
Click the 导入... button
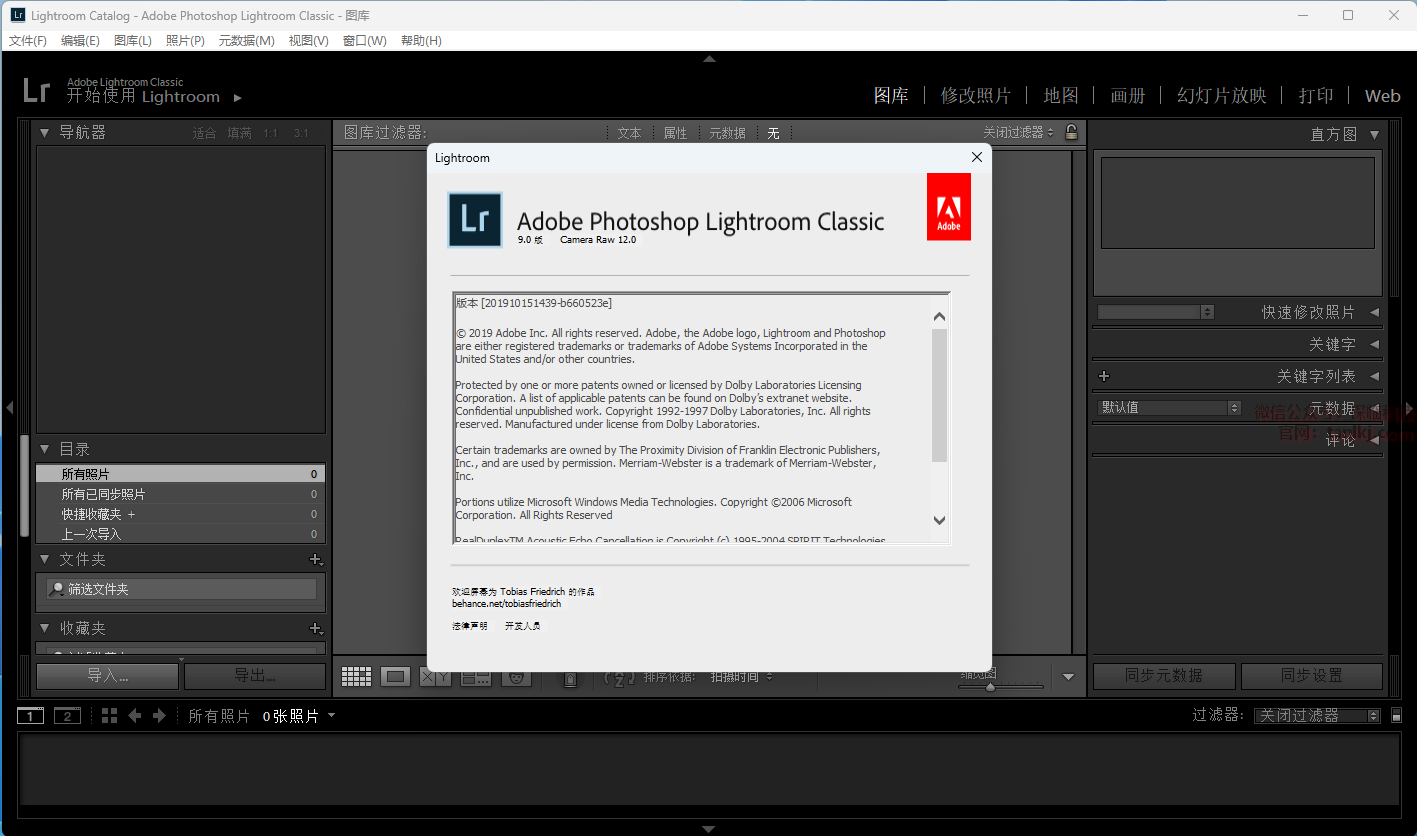pos(108,676)
